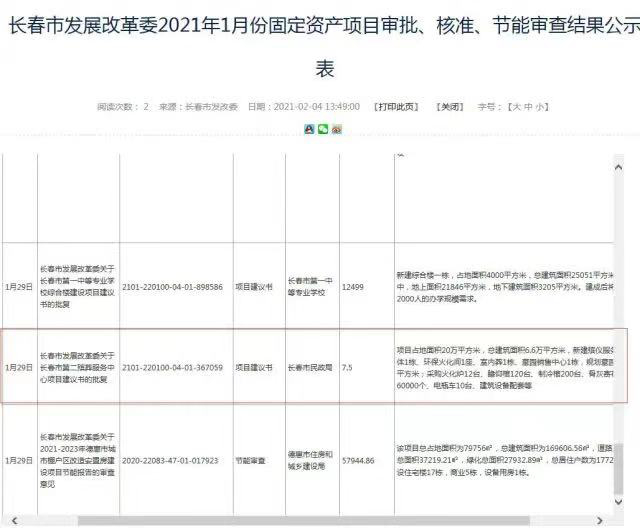Click 项目建议书 in the 第二殡葬服务中心 row
This screenshot has height=531, width=640.
point(254,368)
